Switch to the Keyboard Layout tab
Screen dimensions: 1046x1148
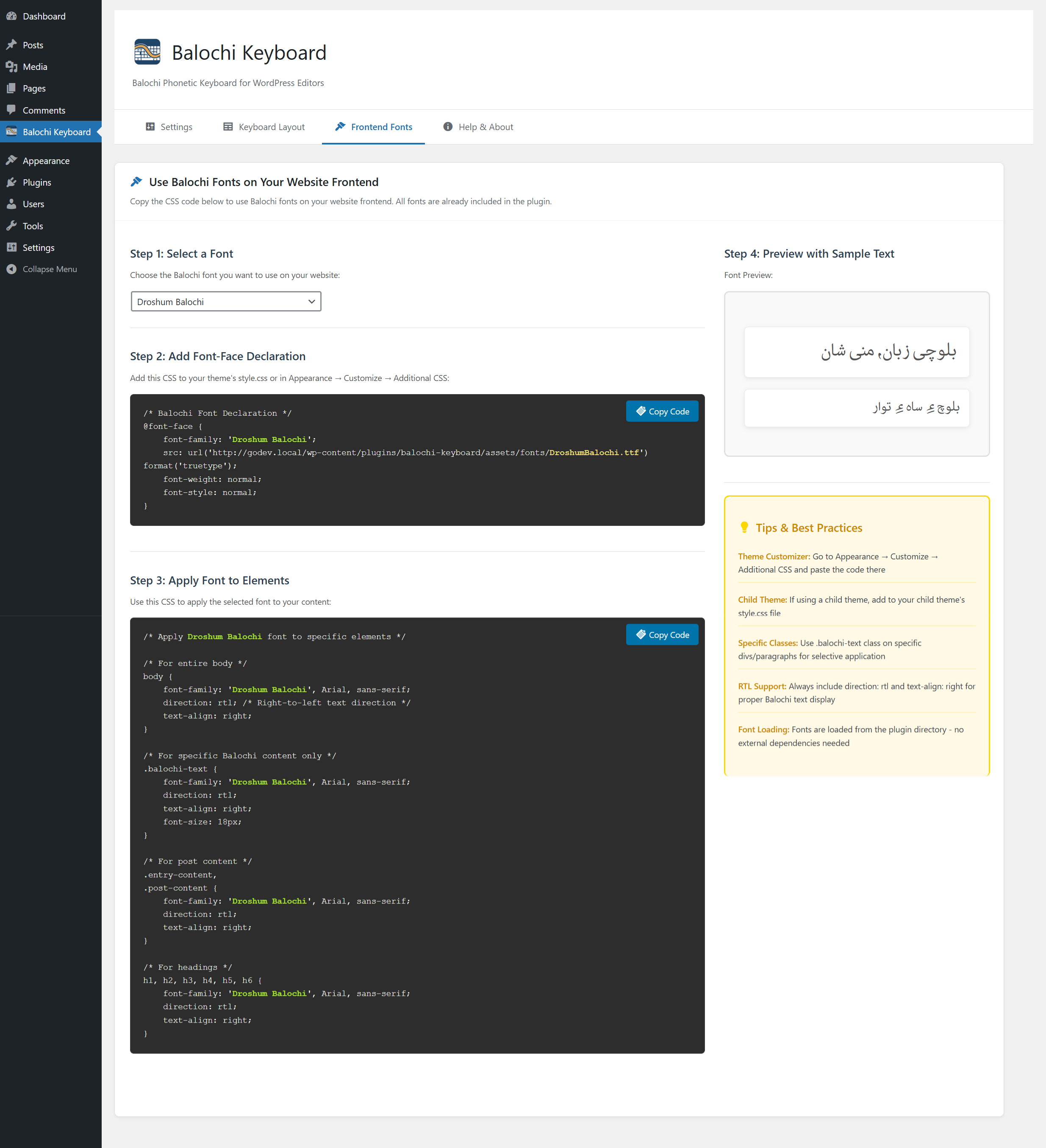[264, 127]
